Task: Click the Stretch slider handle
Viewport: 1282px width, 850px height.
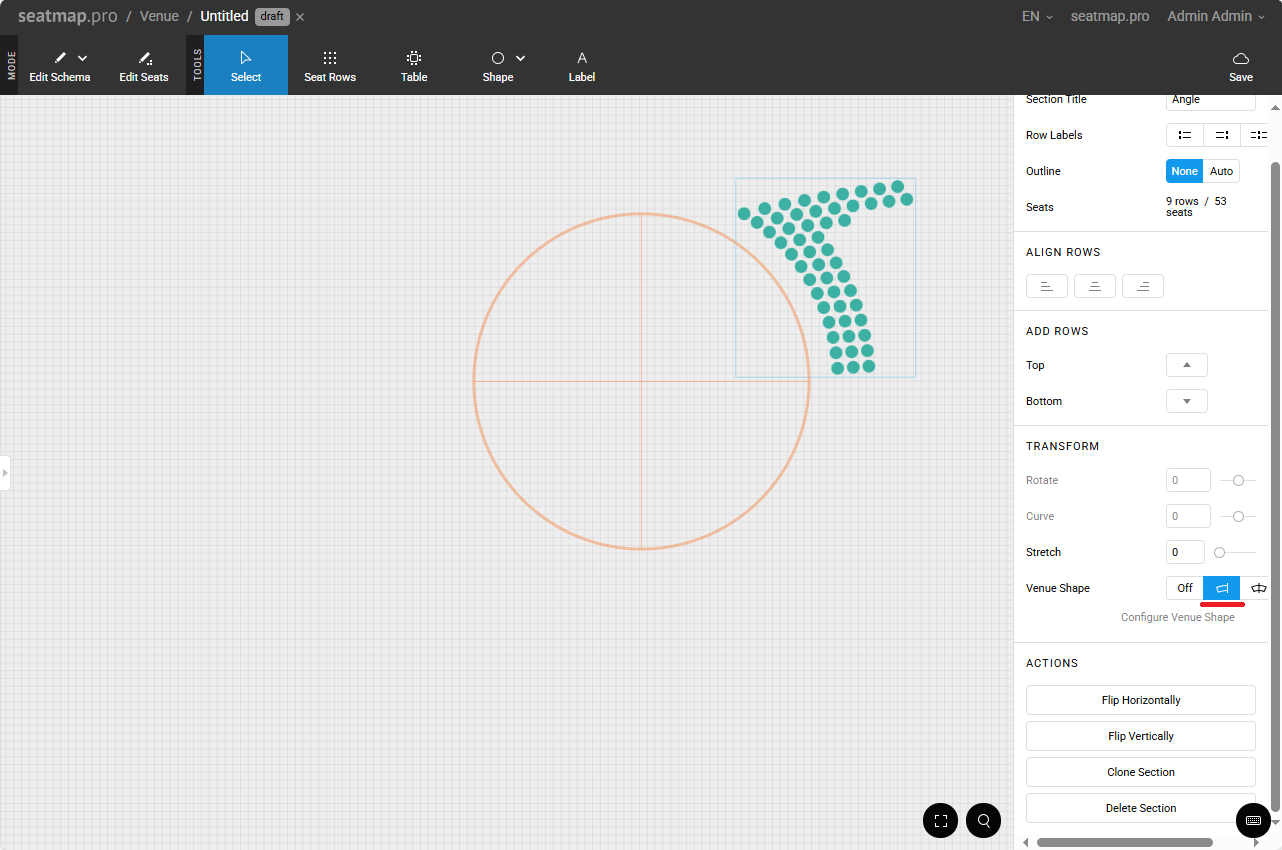Action: 1219,552
